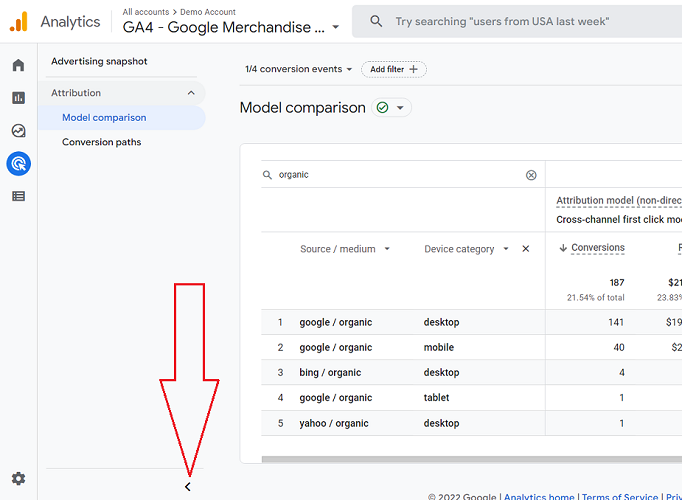Image resolution: width=682 pixels, height=500 pixels.
Task: Select Model comparison in the sidebar
Action: (x=121, y=117)
